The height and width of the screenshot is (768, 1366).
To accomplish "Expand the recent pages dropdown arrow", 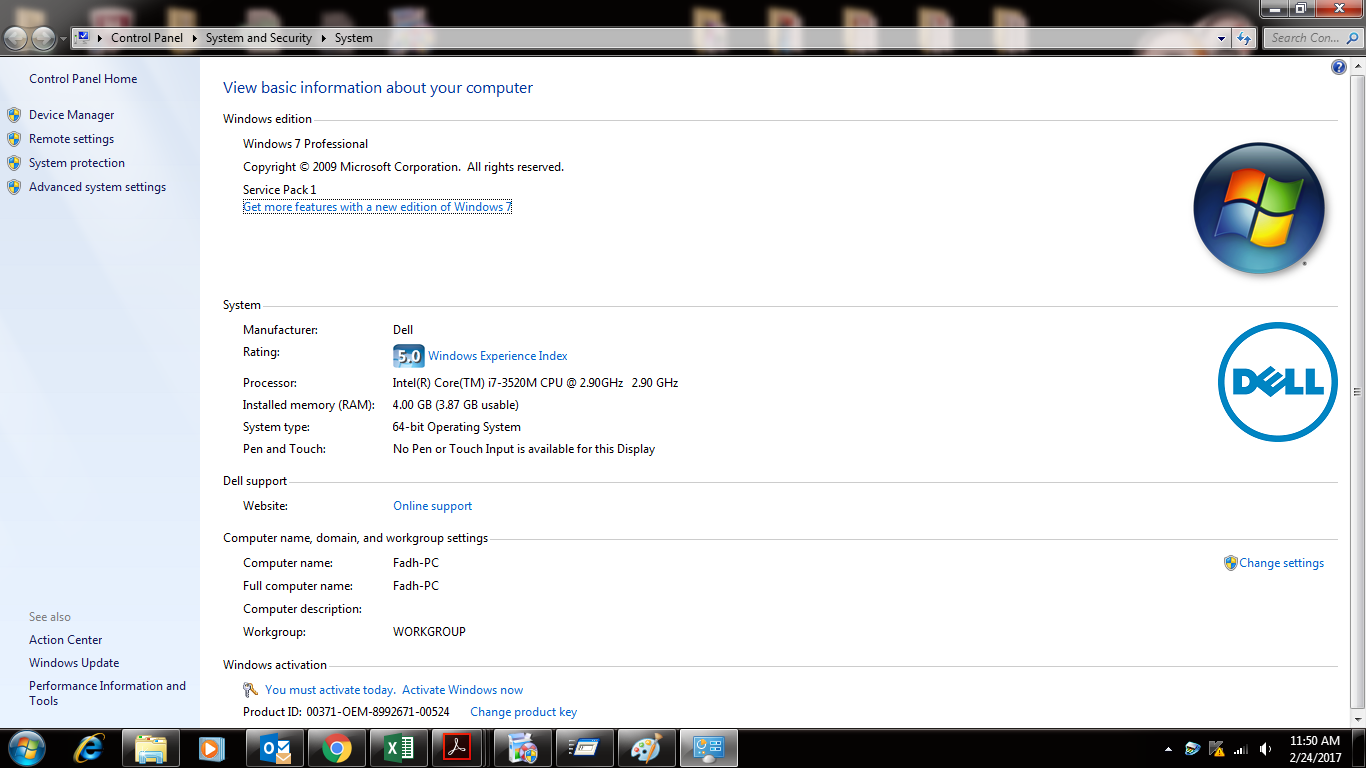I will click(x=64, y=38).
